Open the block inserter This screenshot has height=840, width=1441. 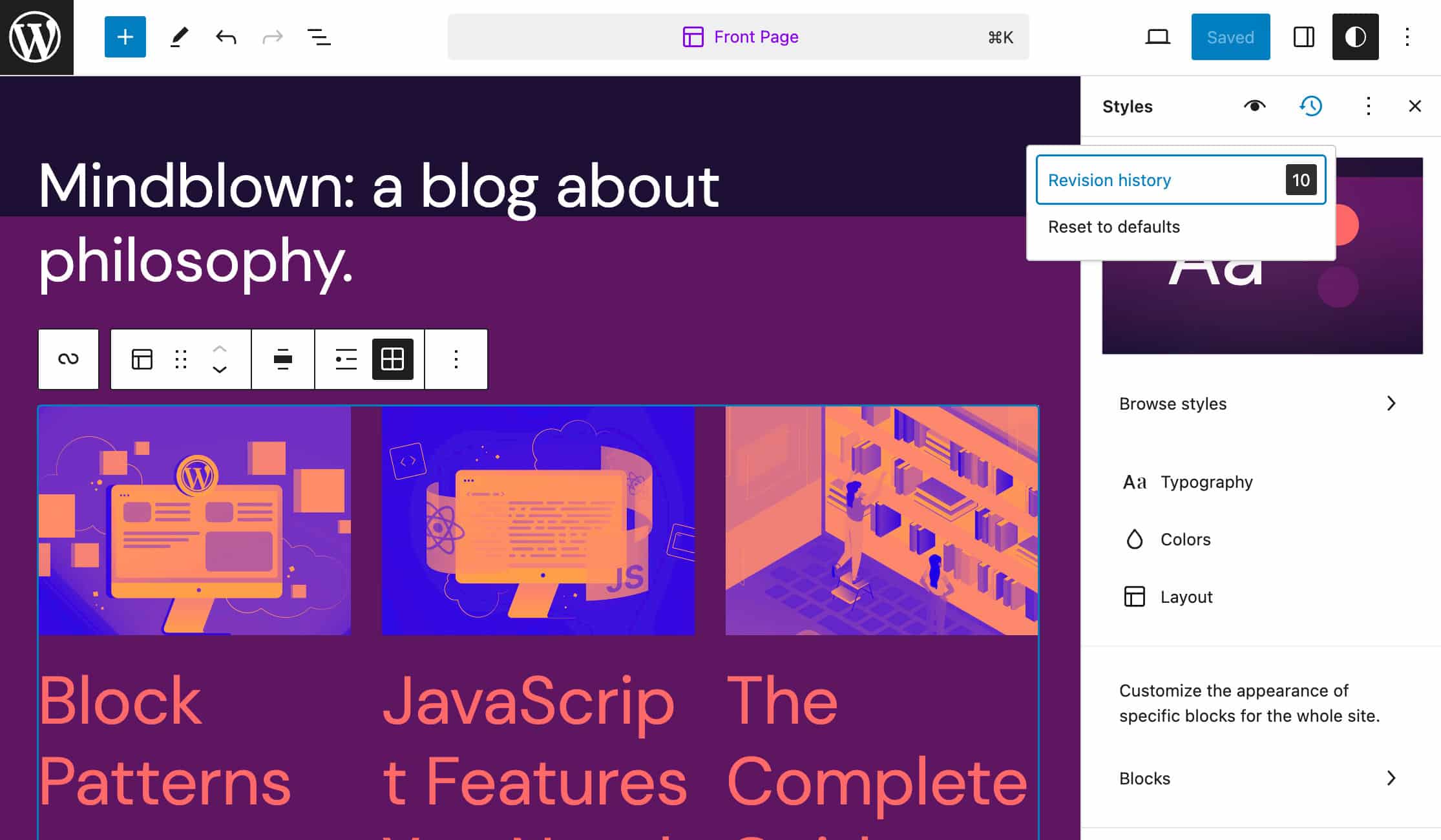[125, 37]
